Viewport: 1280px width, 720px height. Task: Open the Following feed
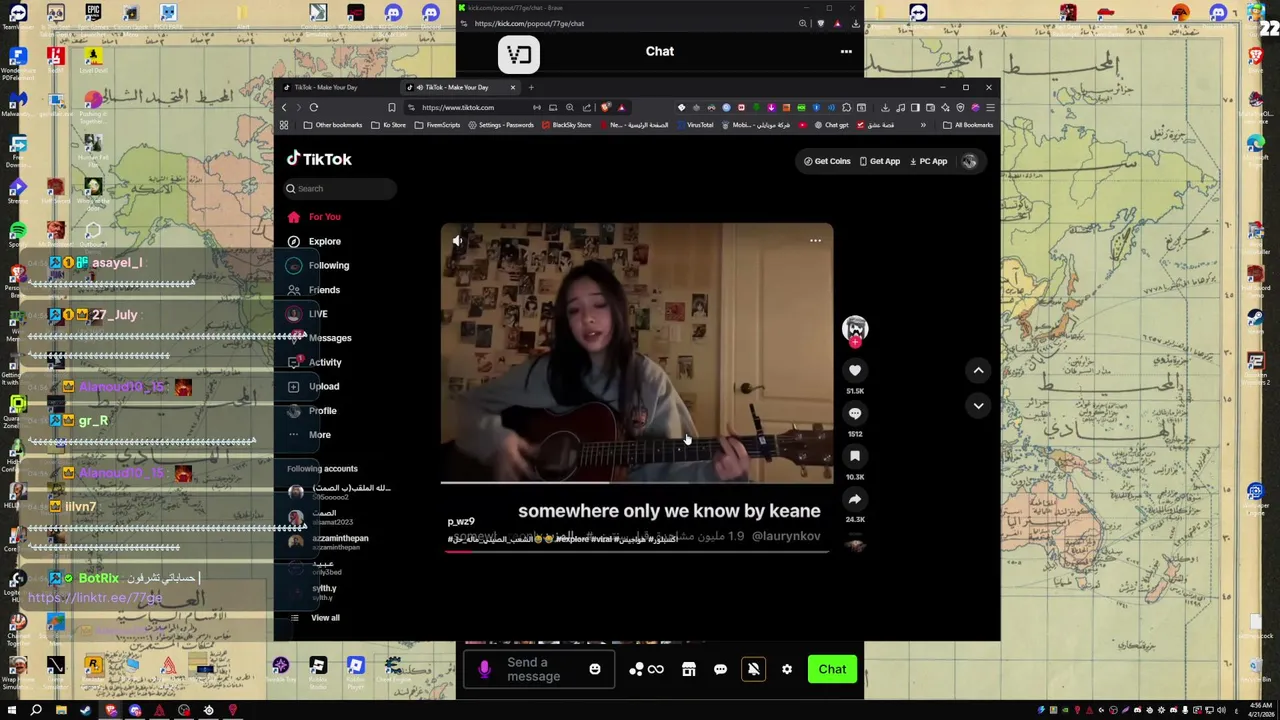coord(318,265)
